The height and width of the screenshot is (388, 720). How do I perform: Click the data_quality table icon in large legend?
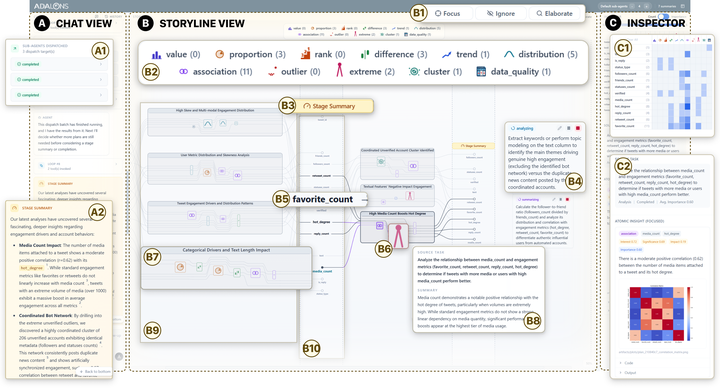click(481, 72)
